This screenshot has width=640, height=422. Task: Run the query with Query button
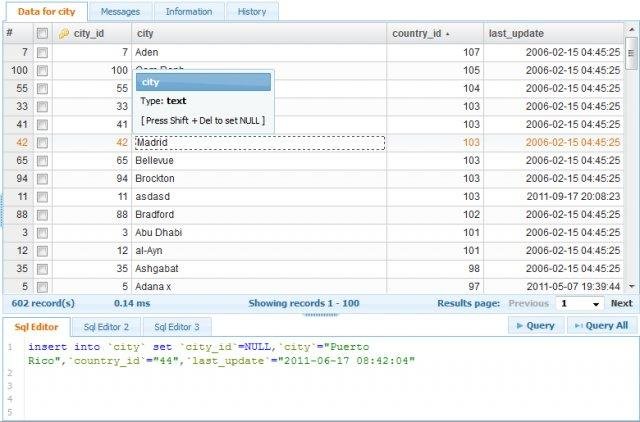click(x=536, y=326)
